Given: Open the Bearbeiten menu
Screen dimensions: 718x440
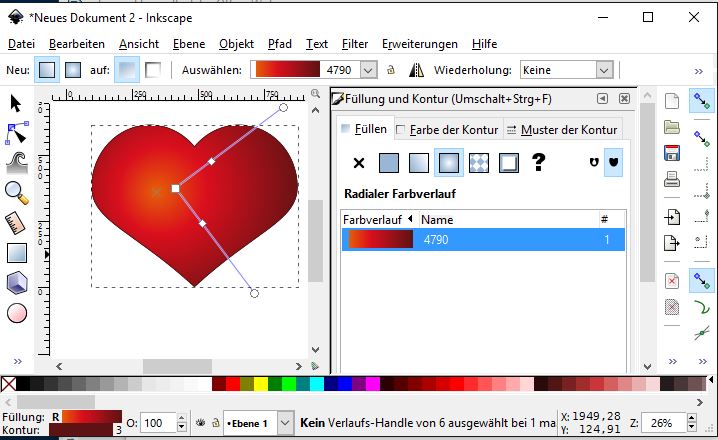Looking at the screenshot, I should click(x=77, y=44).
